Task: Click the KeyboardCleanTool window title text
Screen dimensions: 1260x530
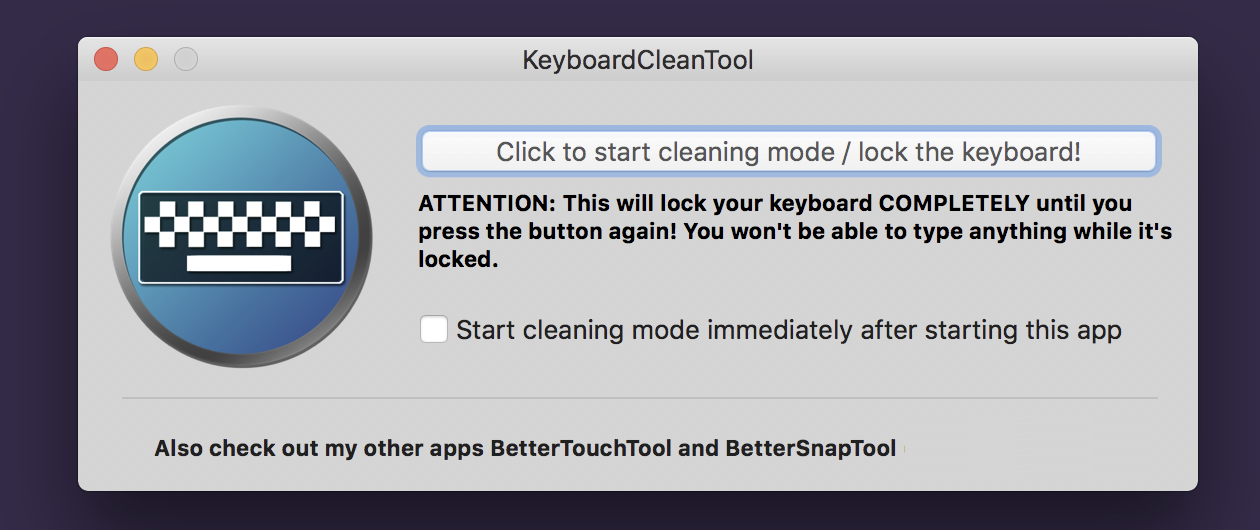Action: [637, 60]
